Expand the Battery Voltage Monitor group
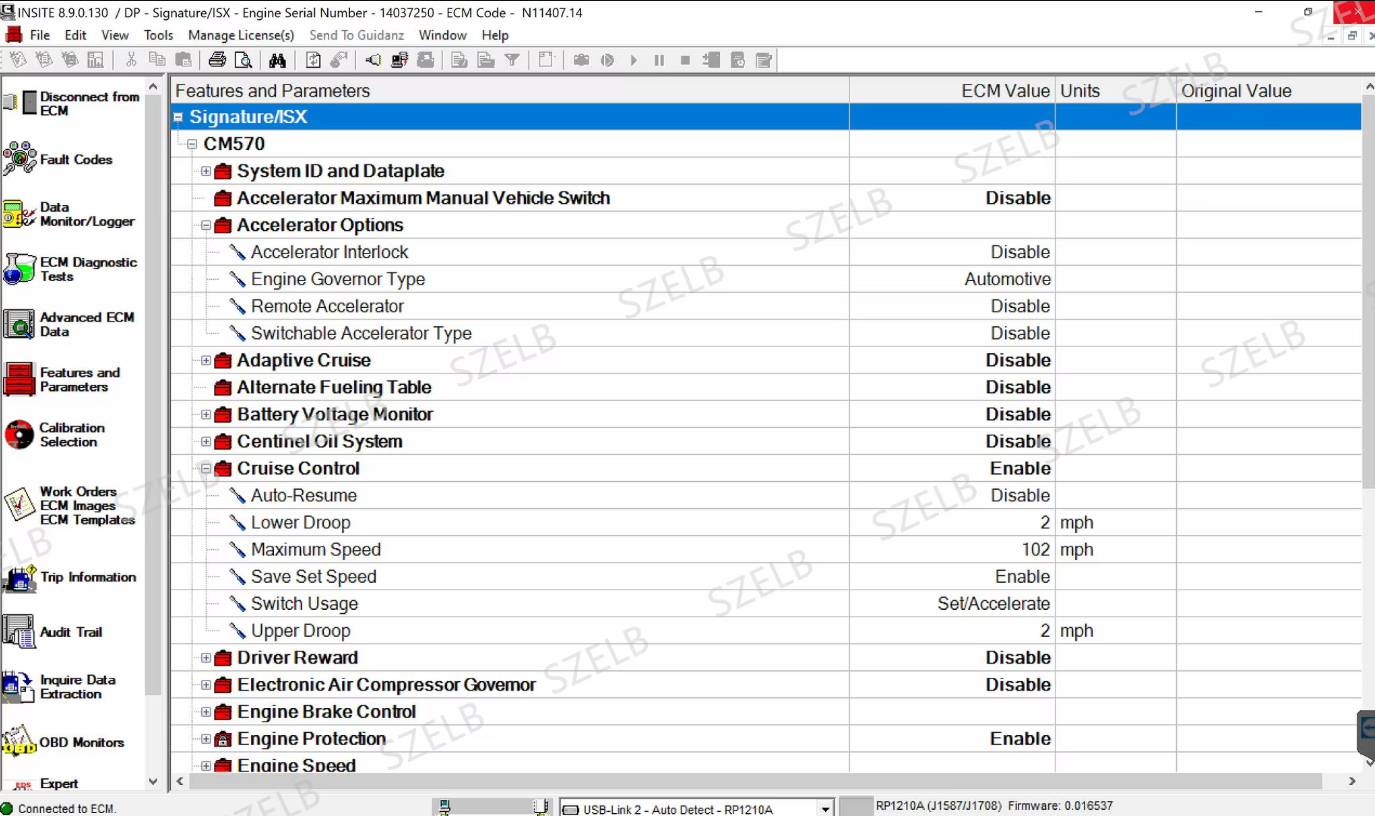 [206, 414]
